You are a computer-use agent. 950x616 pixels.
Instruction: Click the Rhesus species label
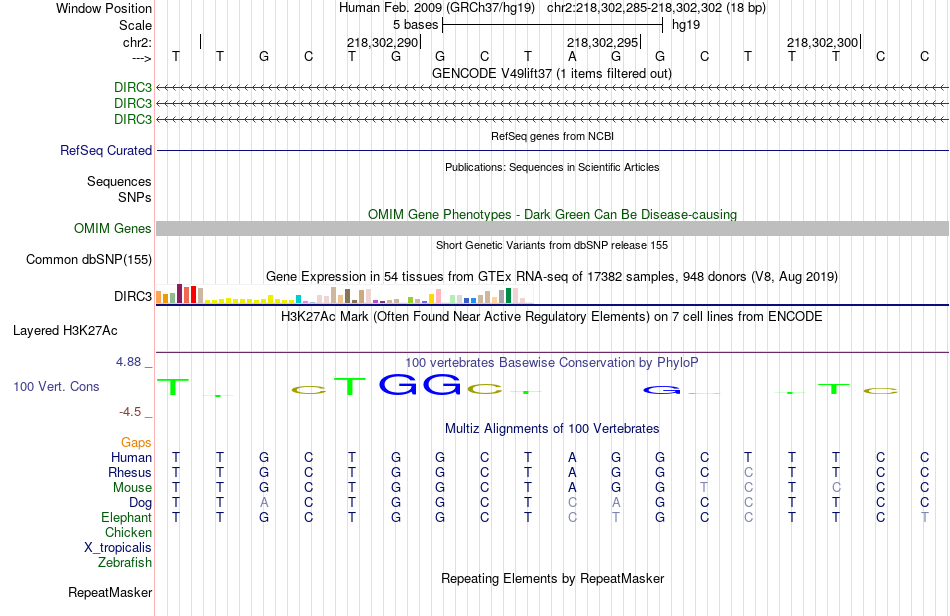pyautogui.click(x=130, y=472)
